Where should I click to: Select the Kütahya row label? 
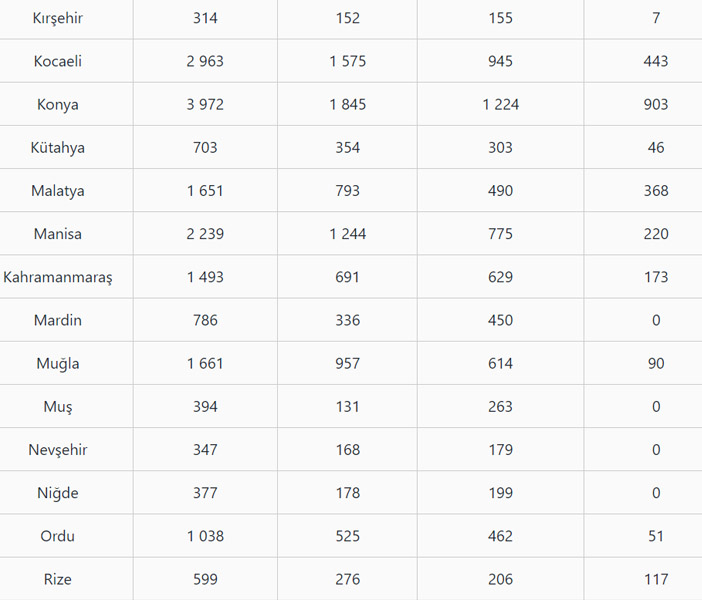(x=58, y=147)
